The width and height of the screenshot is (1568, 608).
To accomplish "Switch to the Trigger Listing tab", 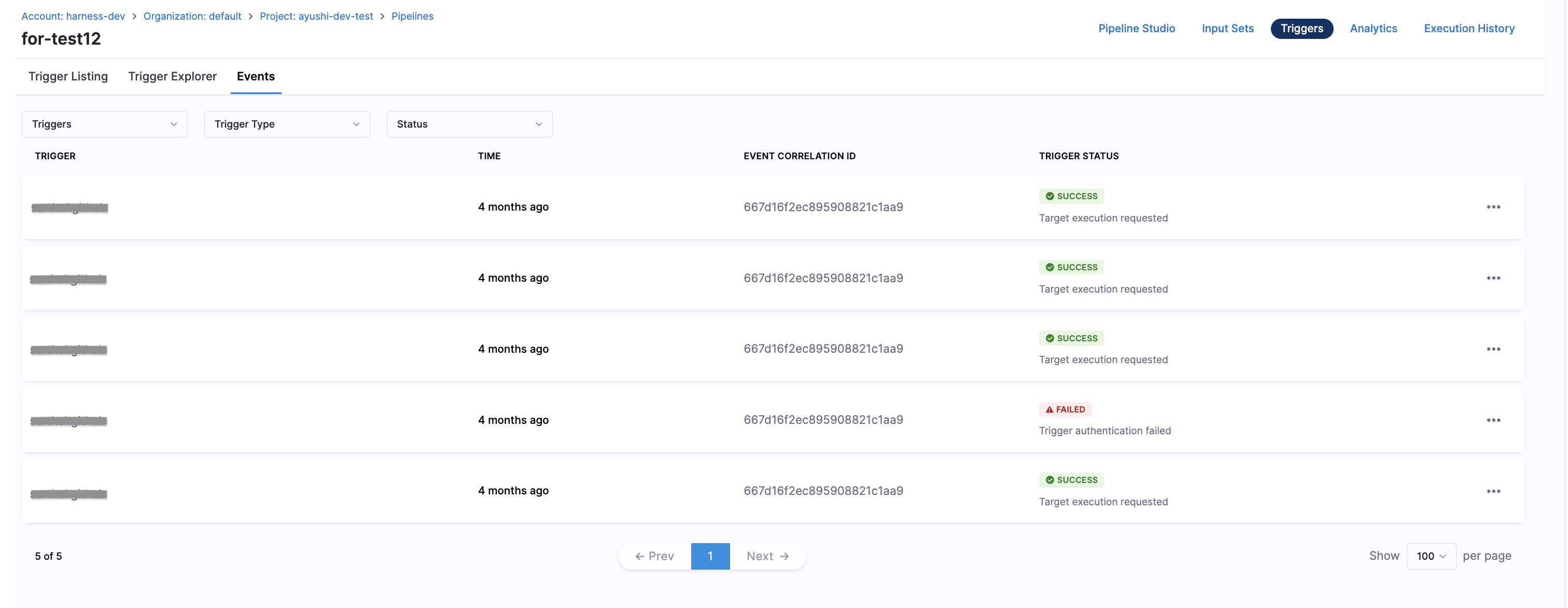I will tap(68, 76).
